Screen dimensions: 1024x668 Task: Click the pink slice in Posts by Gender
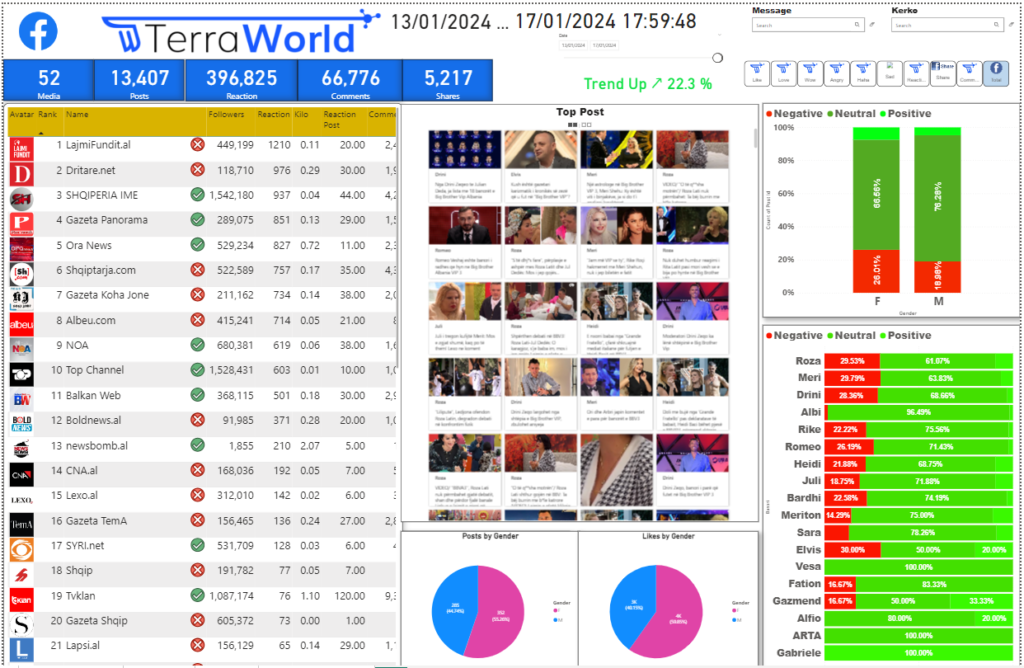coord(496,612)
